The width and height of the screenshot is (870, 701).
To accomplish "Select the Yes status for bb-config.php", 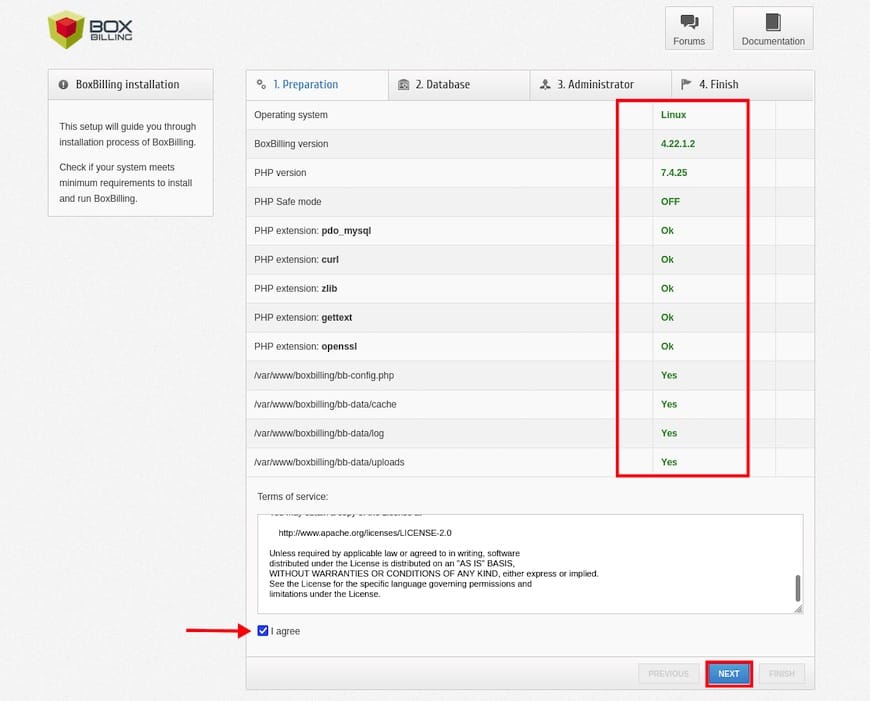I will [x=669, y=375].
